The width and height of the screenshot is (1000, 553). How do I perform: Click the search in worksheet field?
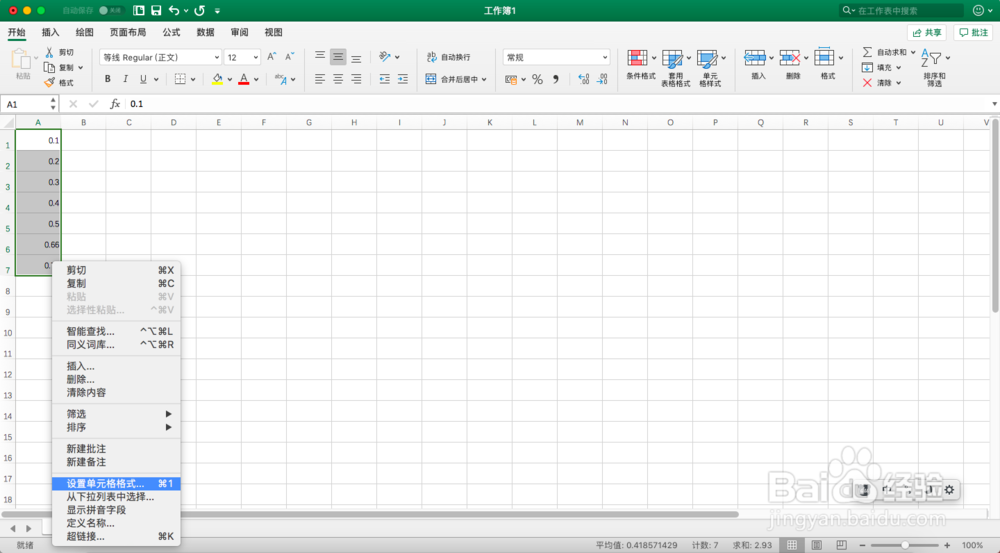901,10
